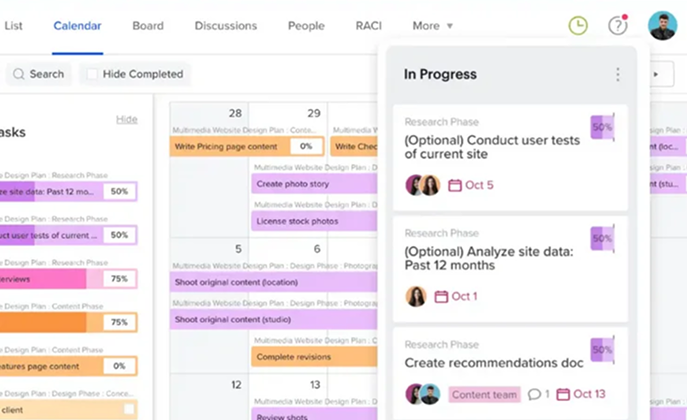687x420 pixels.
Task: Switch to the Board tab
Action: pyautogui.click(x=148, y=26)
